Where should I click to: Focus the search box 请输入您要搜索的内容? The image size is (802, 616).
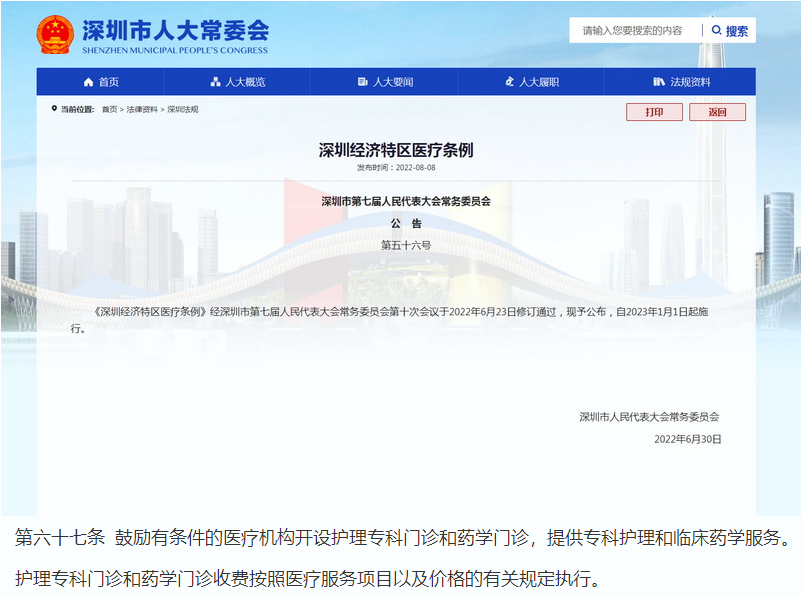click(633, 31)
